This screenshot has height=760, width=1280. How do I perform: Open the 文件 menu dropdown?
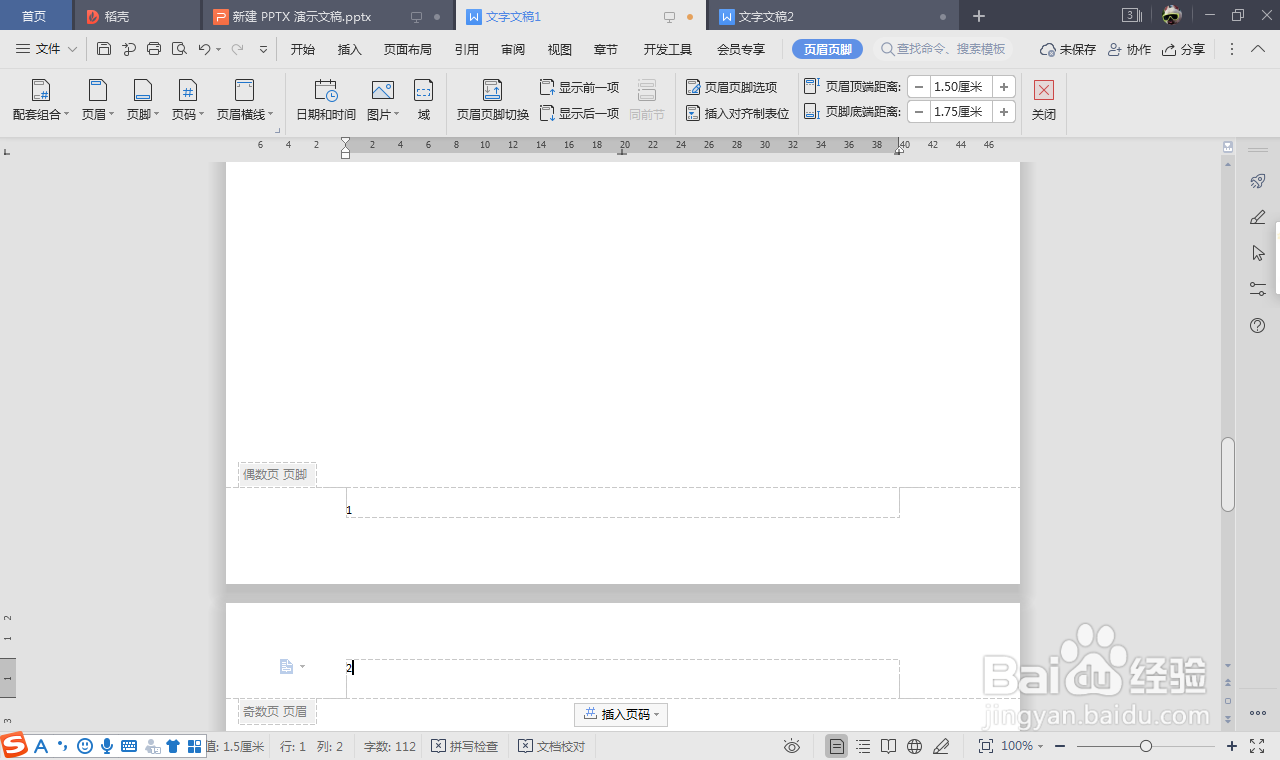(46, 49)
